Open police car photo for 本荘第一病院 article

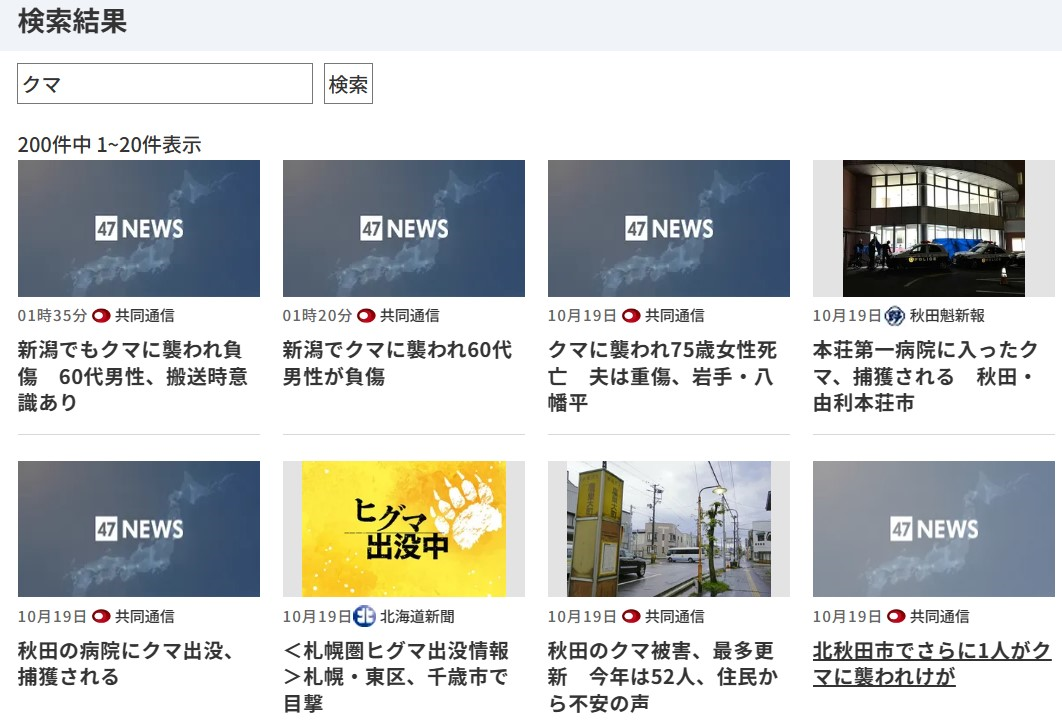click(x=933, y=228)
